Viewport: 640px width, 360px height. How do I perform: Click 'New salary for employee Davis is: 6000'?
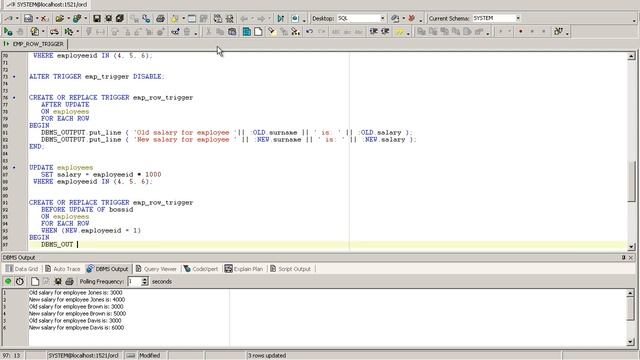click(76, 328)
